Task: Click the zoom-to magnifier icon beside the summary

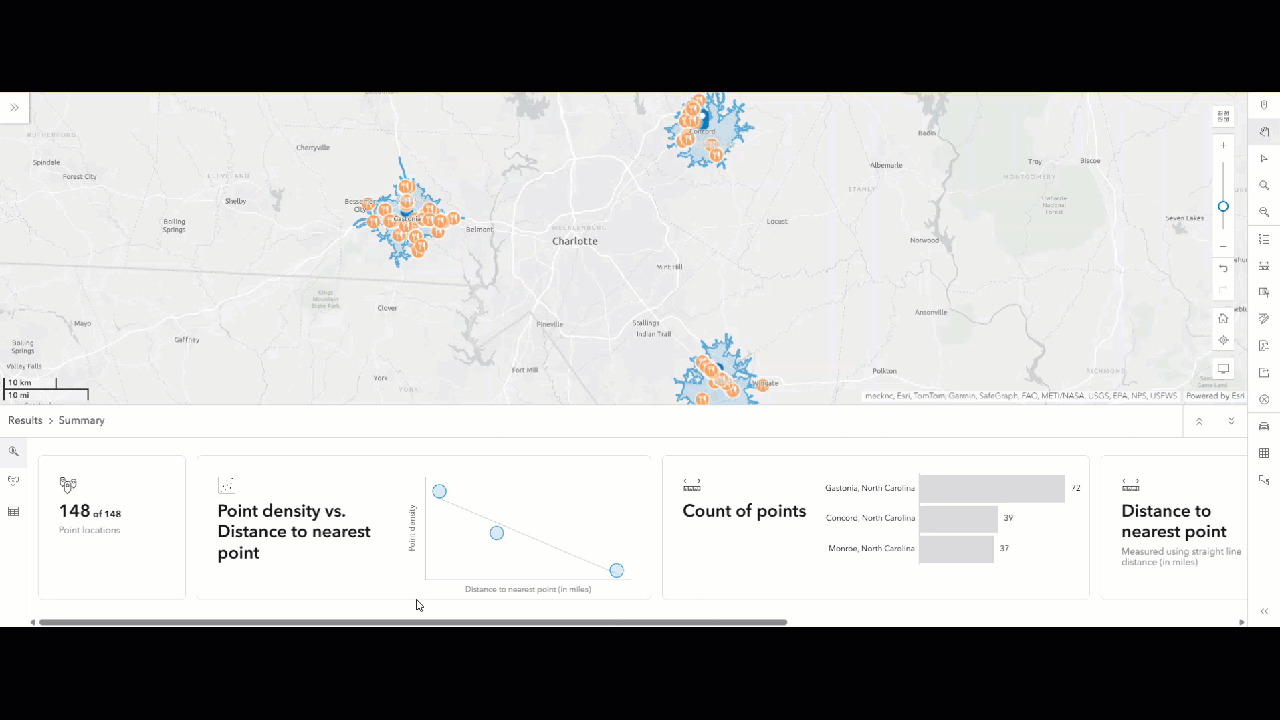Action: [x=13, y=452]
